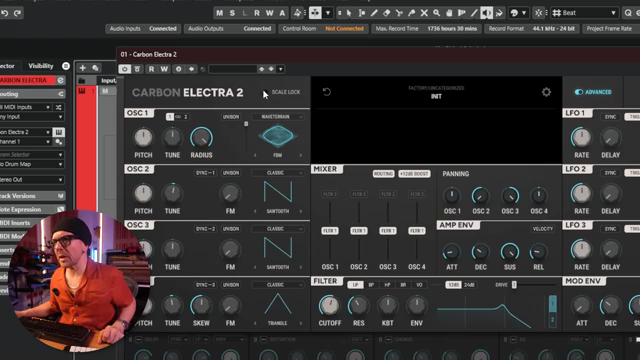The image size is (640, 360).
Task: Toggle LFO 1 Sync
Action: tap(610, 117)
